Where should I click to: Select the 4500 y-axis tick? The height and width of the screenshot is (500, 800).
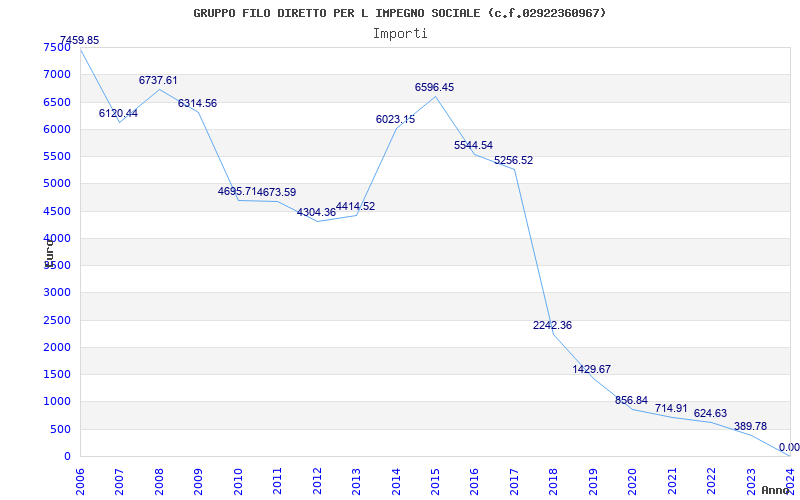coord(57,211)
